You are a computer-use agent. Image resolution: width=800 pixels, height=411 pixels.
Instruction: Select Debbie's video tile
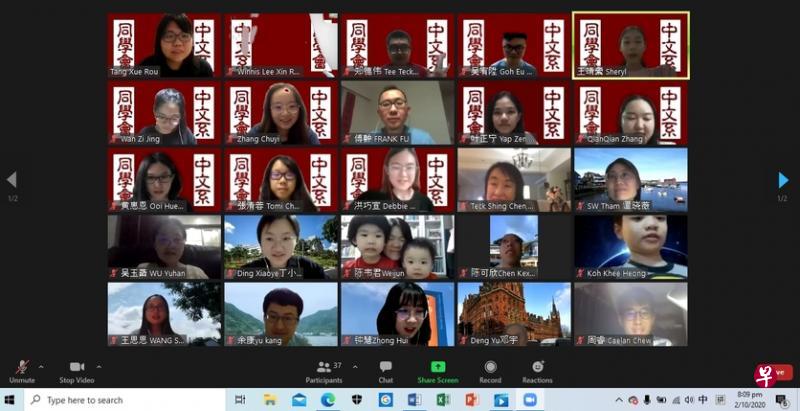point(397,179)
